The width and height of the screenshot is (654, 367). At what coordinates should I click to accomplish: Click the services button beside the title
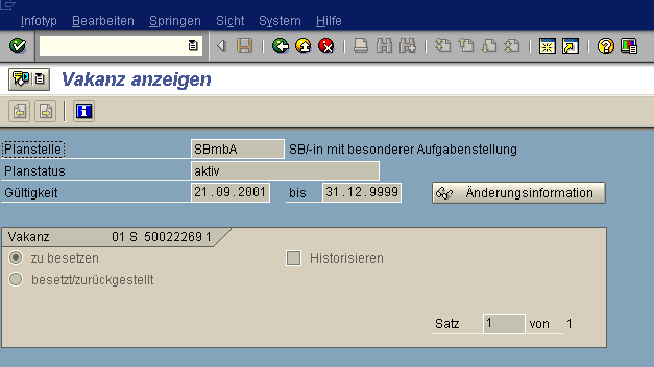(29, 79)
